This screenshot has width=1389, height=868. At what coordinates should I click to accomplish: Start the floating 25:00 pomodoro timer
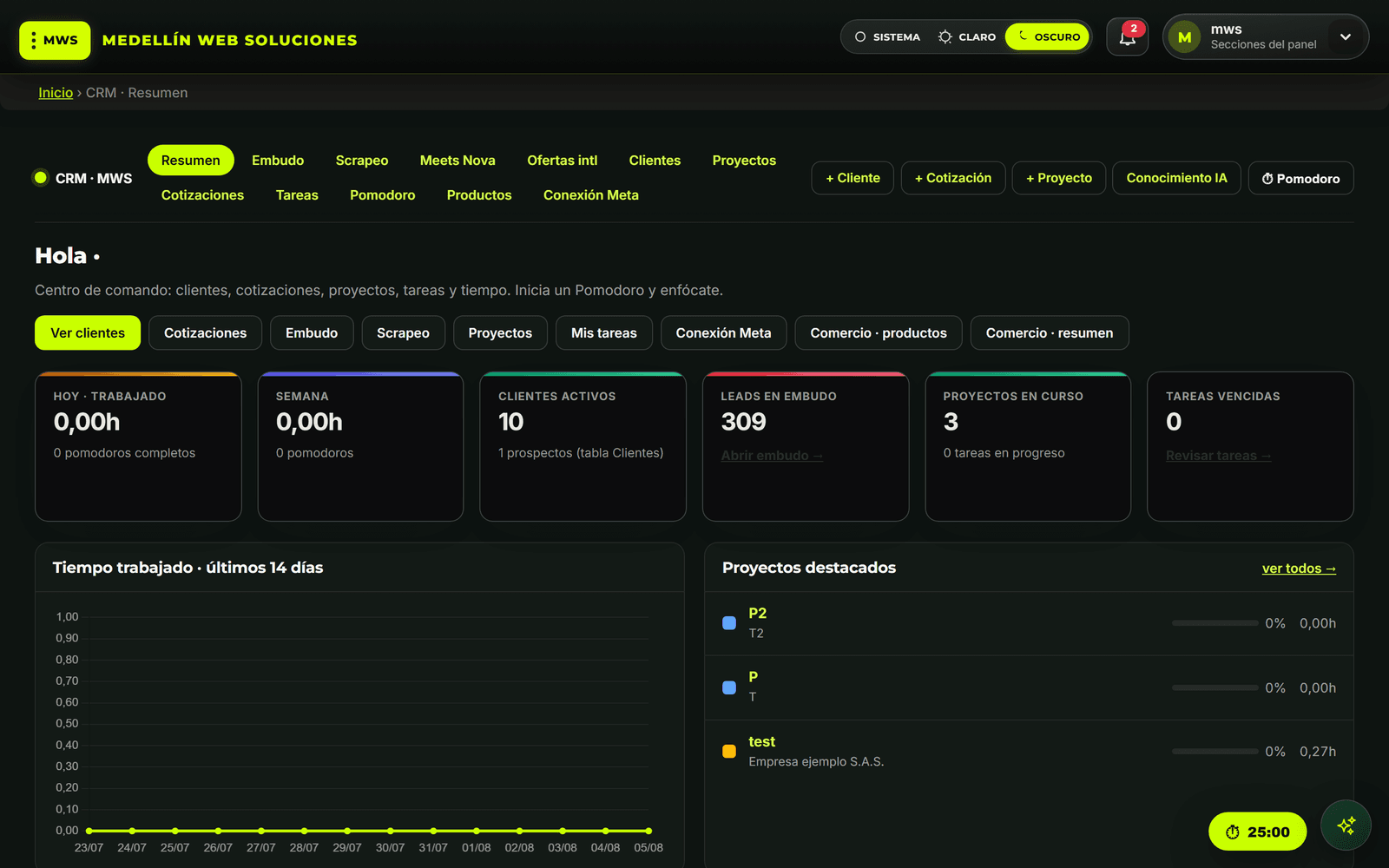pos(1257,832)
